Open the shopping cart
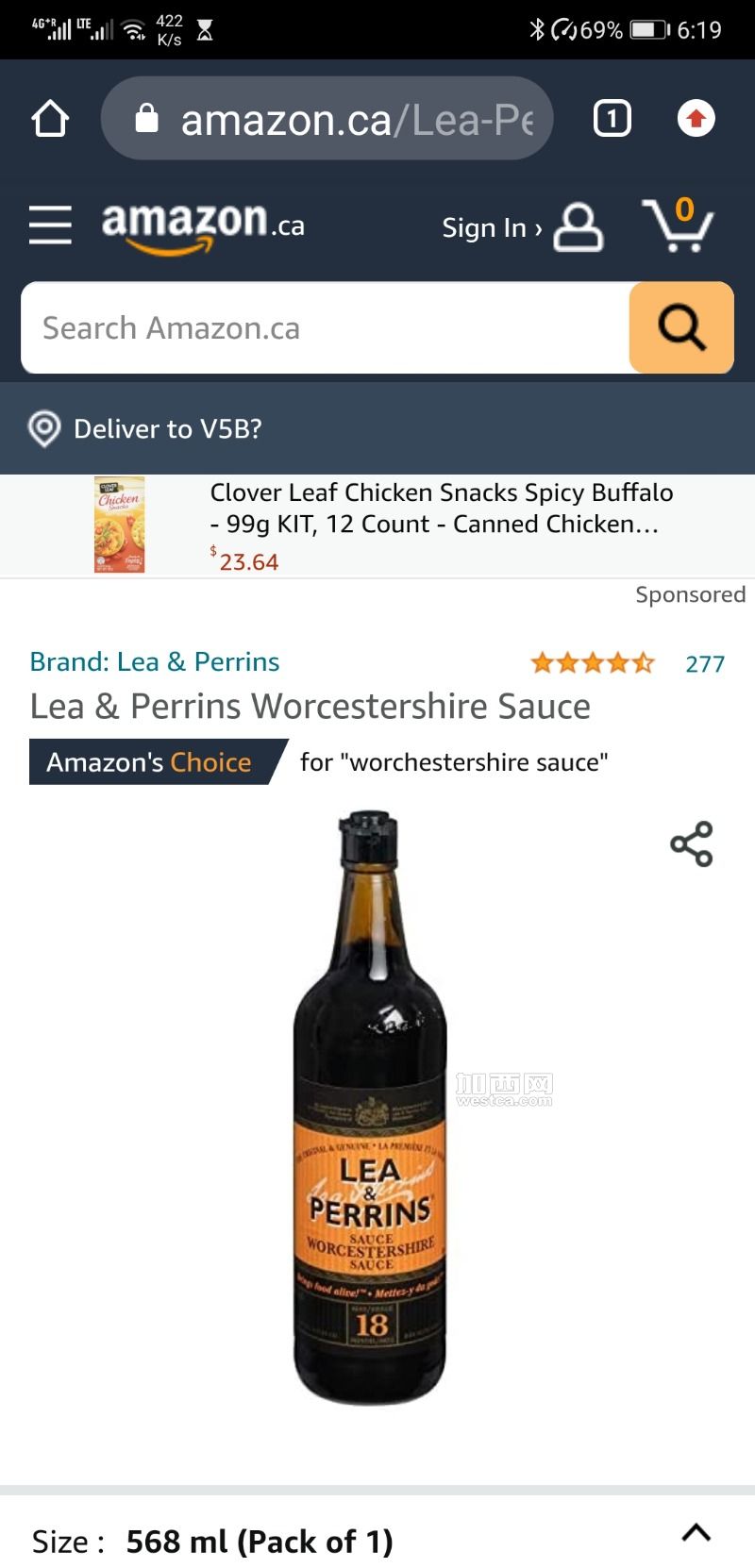This screenshot has height=1568, width=755. point(679,225)
